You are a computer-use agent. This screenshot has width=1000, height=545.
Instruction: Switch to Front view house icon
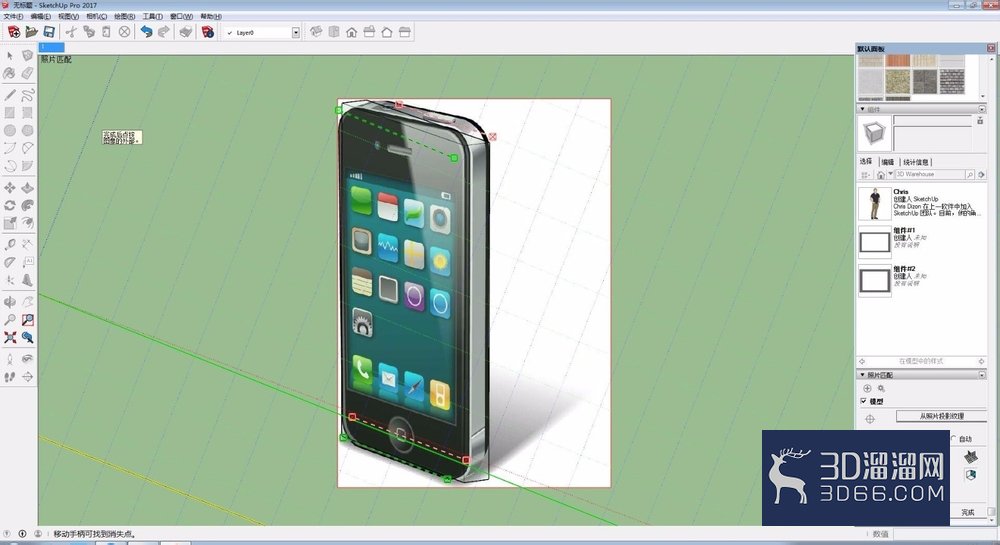tap(351, 32)
